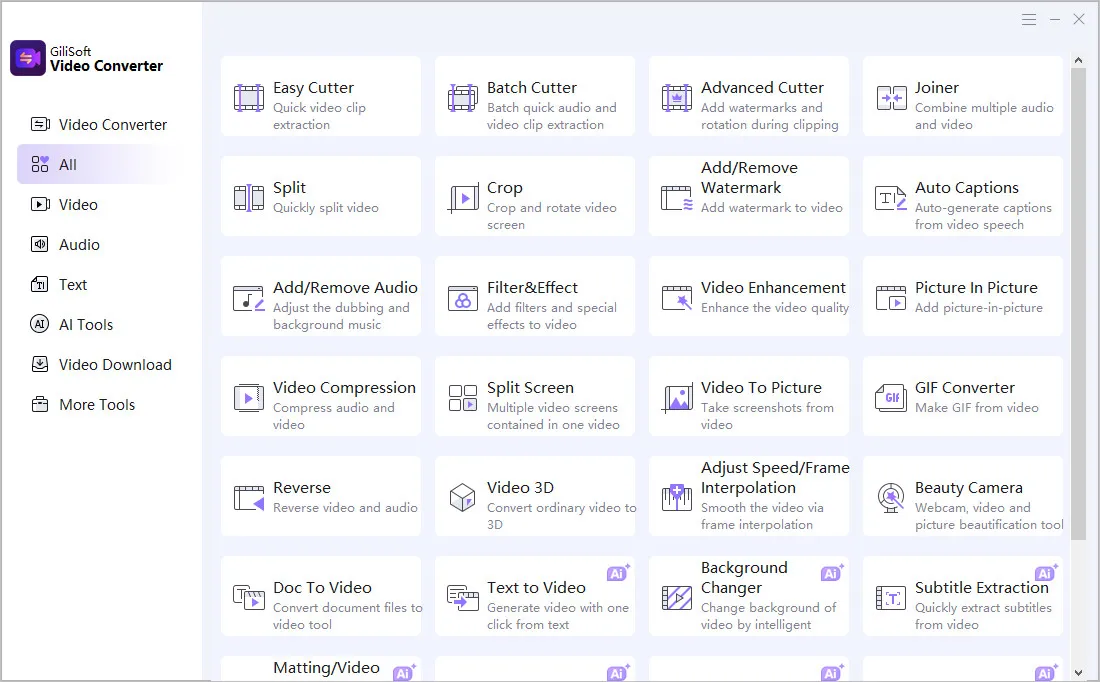Minimize the GiliSoft window
Viewport: 1100px width, 682px height.
1054,20
